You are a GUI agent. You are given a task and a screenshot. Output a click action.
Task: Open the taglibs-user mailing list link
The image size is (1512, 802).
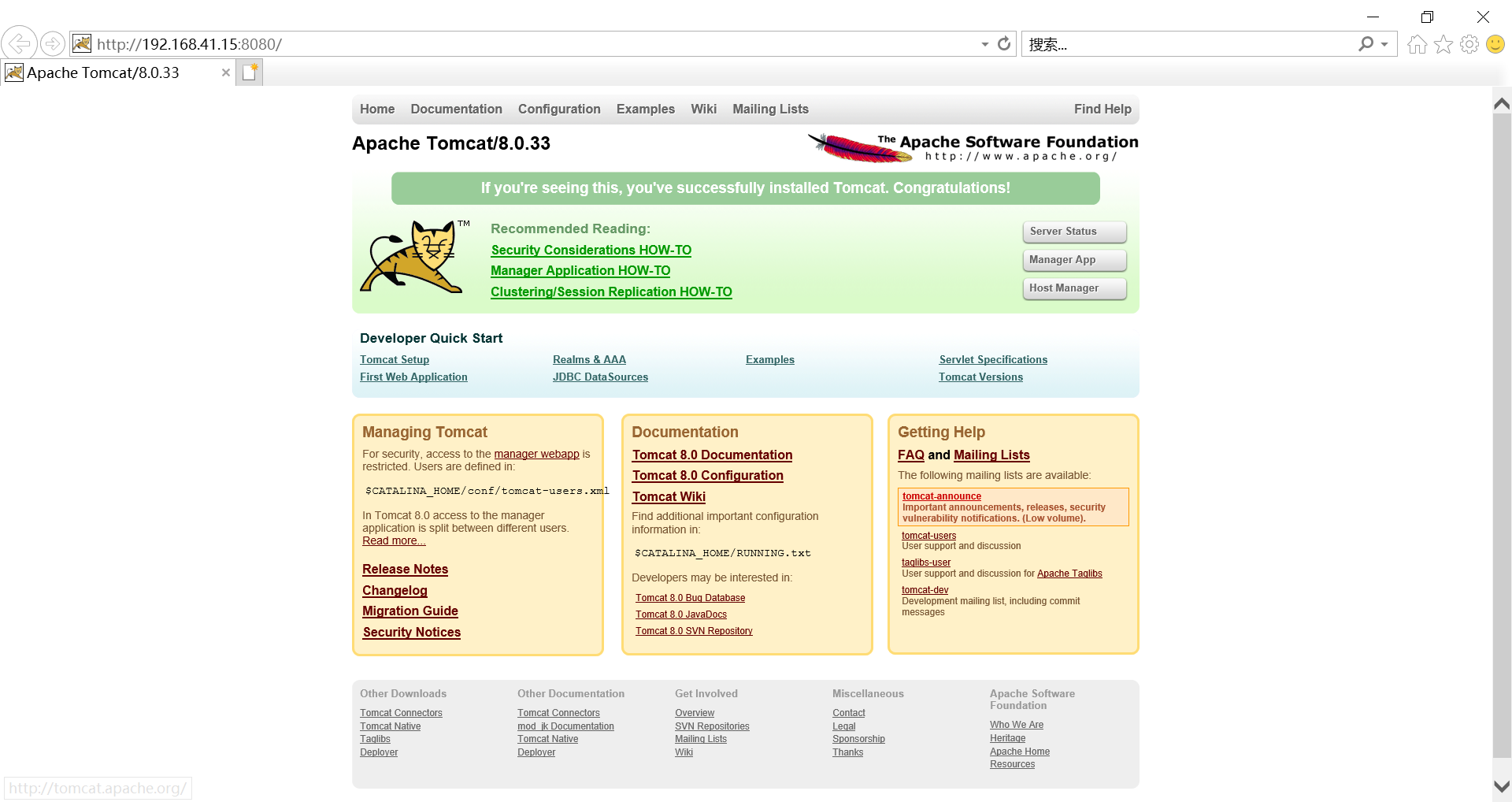point(926,563)
